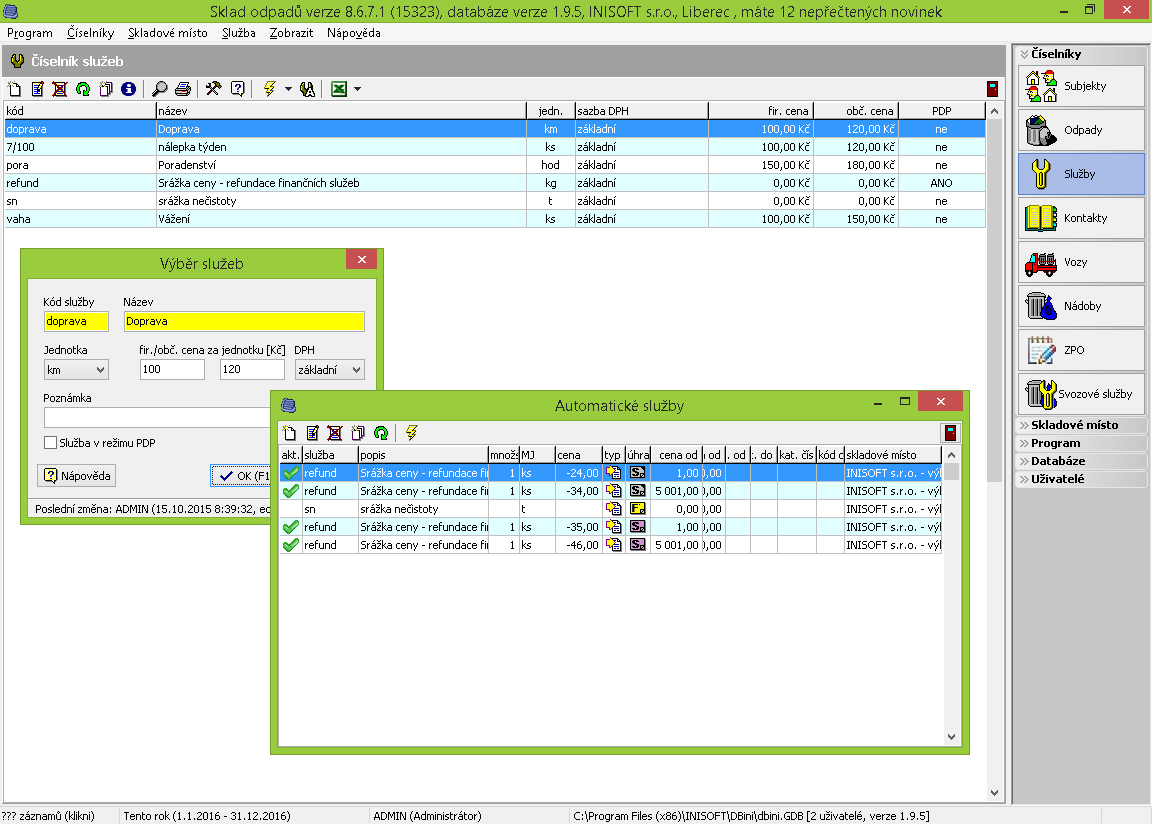Expand the Program sidebar section

[1080, 443]
